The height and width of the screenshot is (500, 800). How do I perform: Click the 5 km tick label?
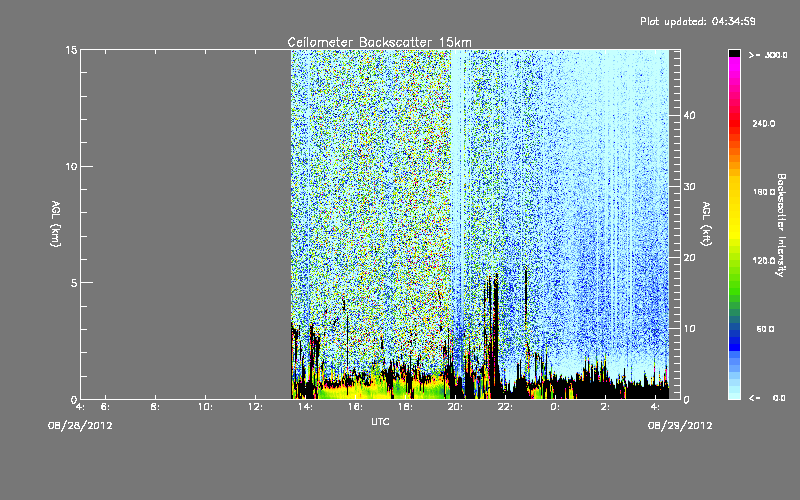click(x=74, y=283)
